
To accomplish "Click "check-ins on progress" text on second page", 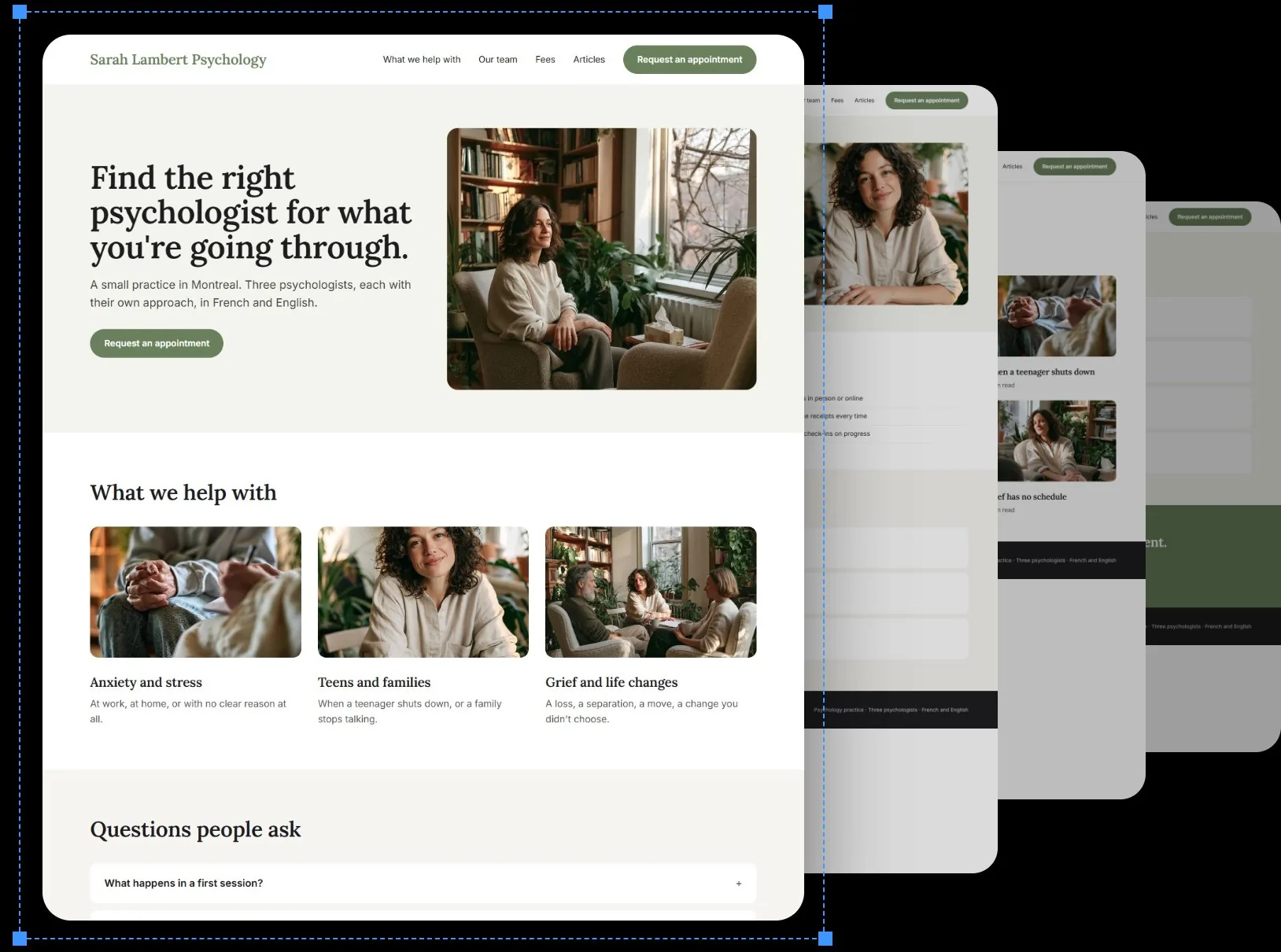I will [837, 434].
